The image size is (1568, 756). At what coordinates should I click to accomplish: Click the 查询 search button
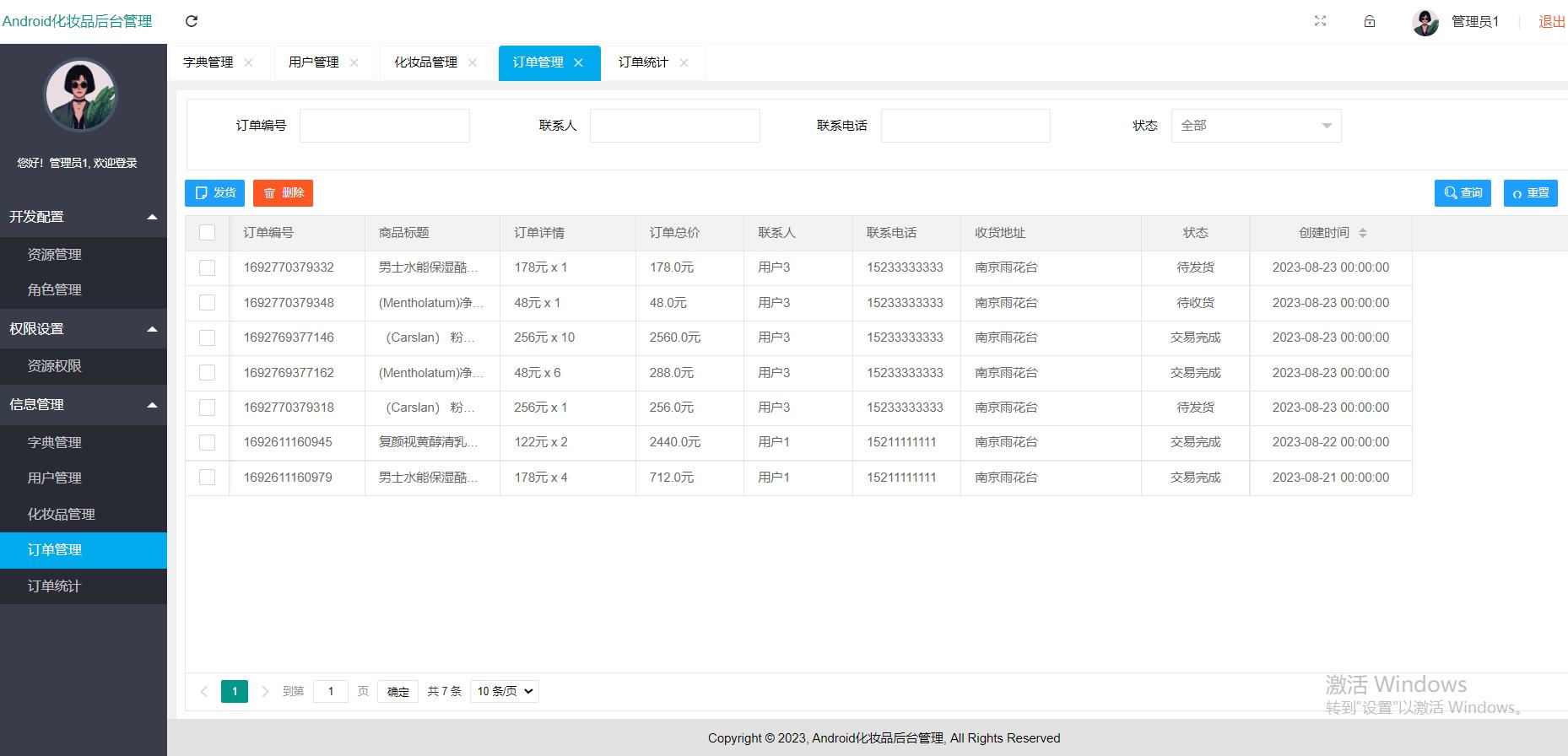click(1463, 193)
